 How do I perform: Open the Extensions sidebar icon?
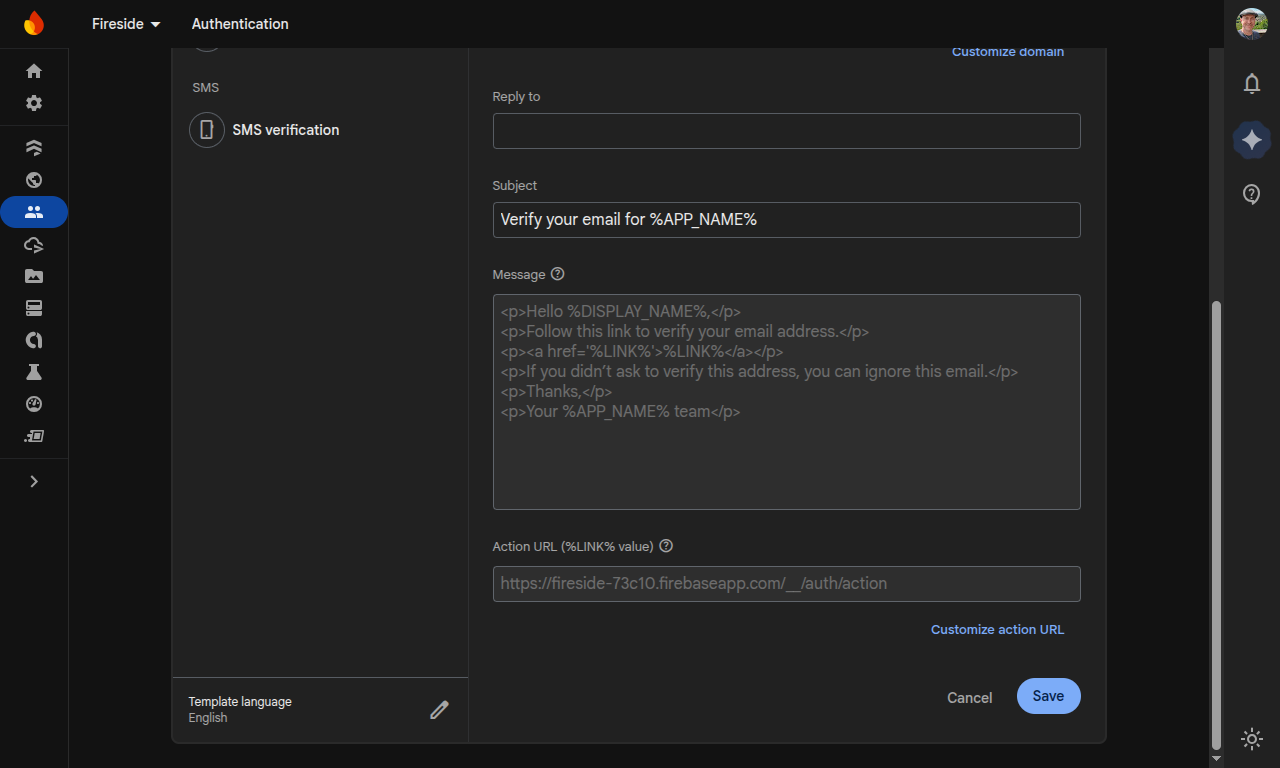click(x=33, y=436)
